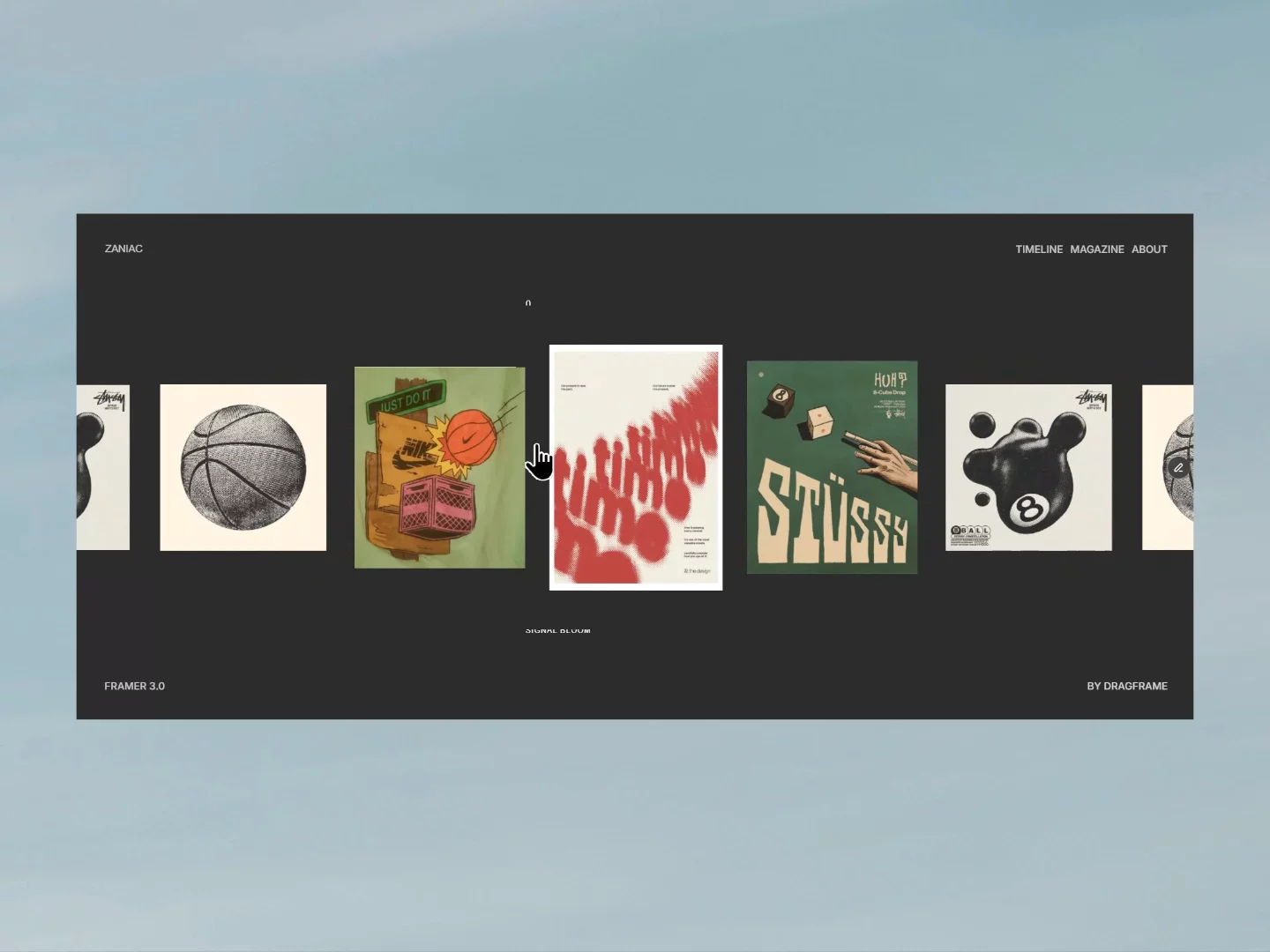The image size is (1270, 952).
Task: Open the MAGAZINE menu item
Action: click(1096, 249)
